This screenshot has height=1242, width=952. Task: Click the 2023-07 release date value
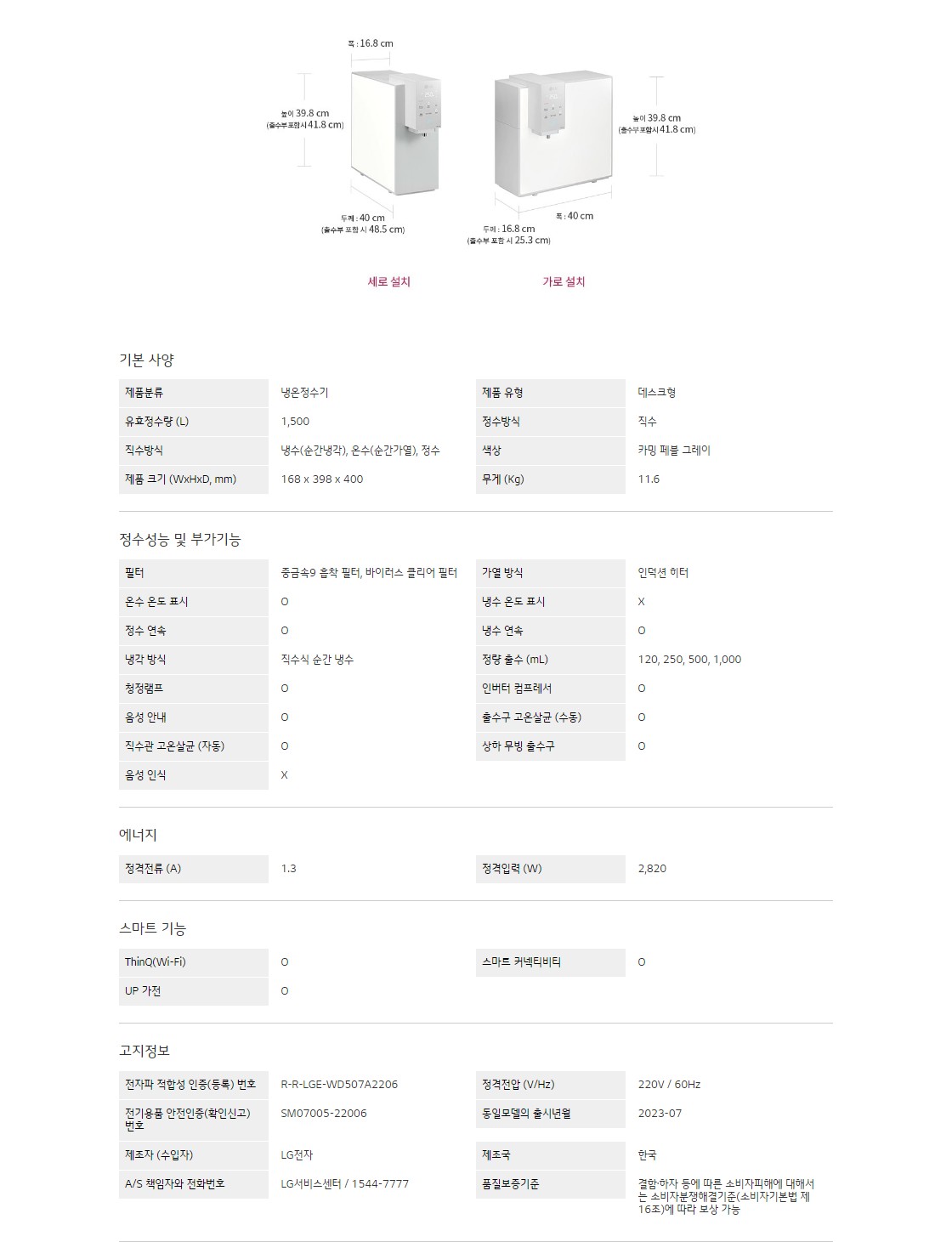(x=660, y=1114)
